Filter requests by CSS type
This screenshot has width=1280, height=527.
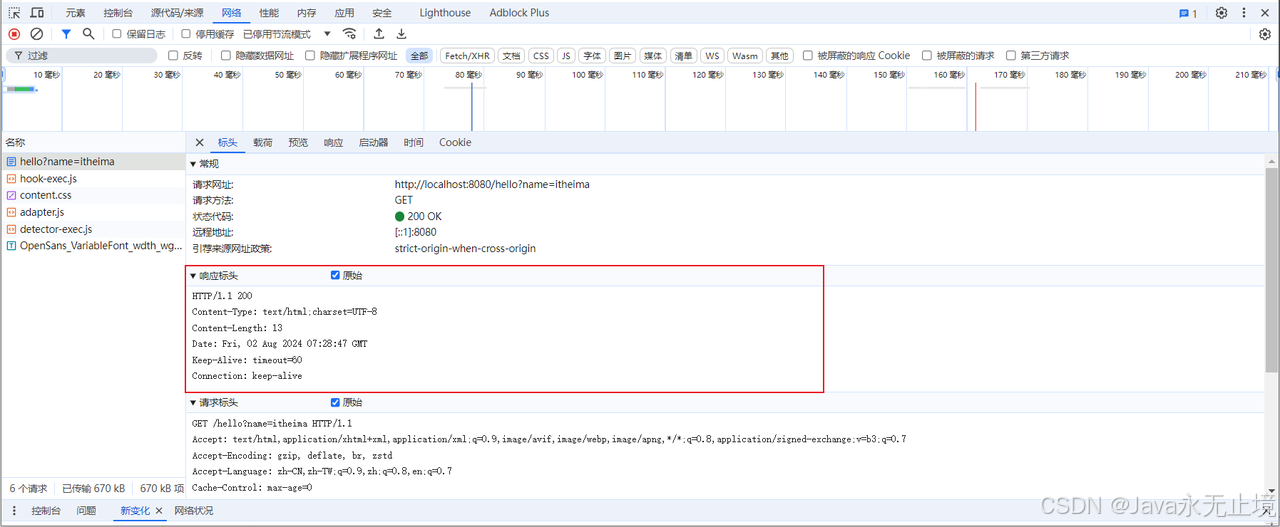pyautogui.click(x=541, y=56)
